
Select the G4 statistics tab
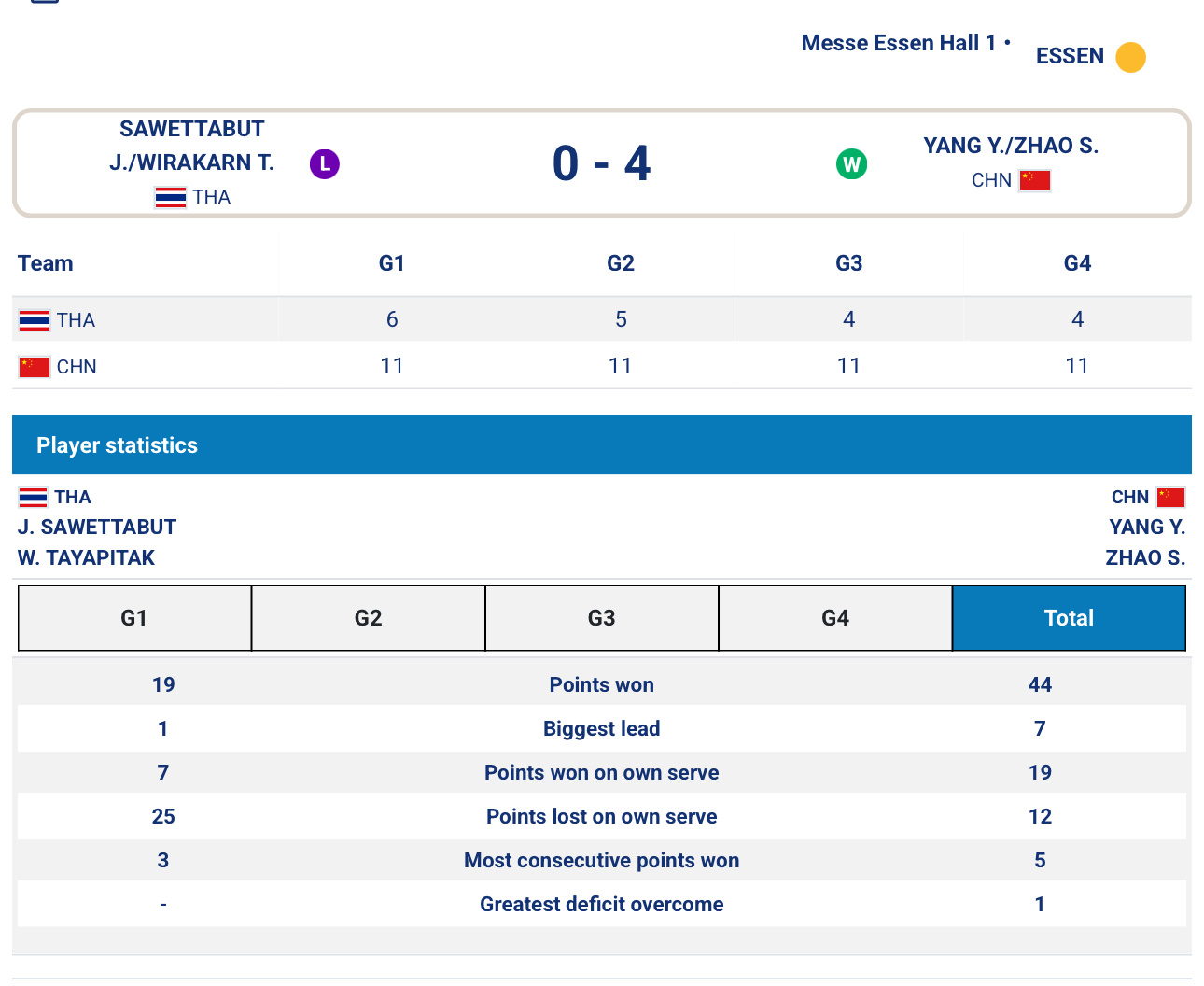tap(835, 618)
